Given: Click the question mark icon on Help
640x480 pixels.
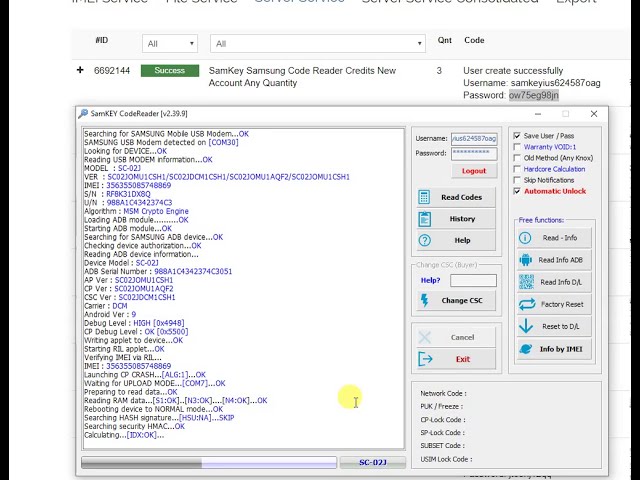Looking at the screenshot, I should tap(424, 240).
